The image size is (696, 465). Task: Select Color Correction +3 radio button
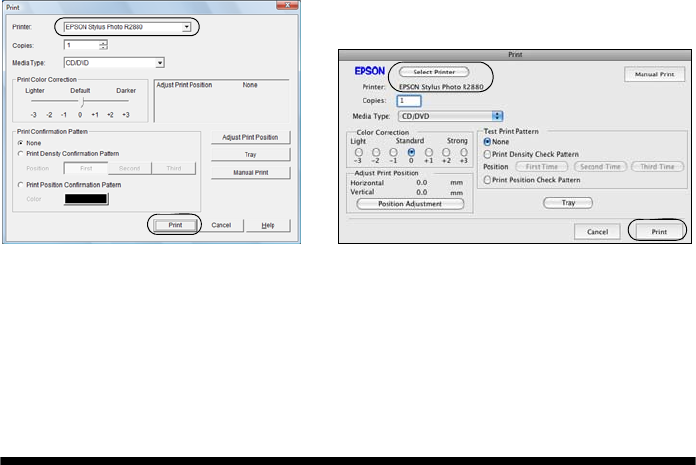[x=464, y=153]
